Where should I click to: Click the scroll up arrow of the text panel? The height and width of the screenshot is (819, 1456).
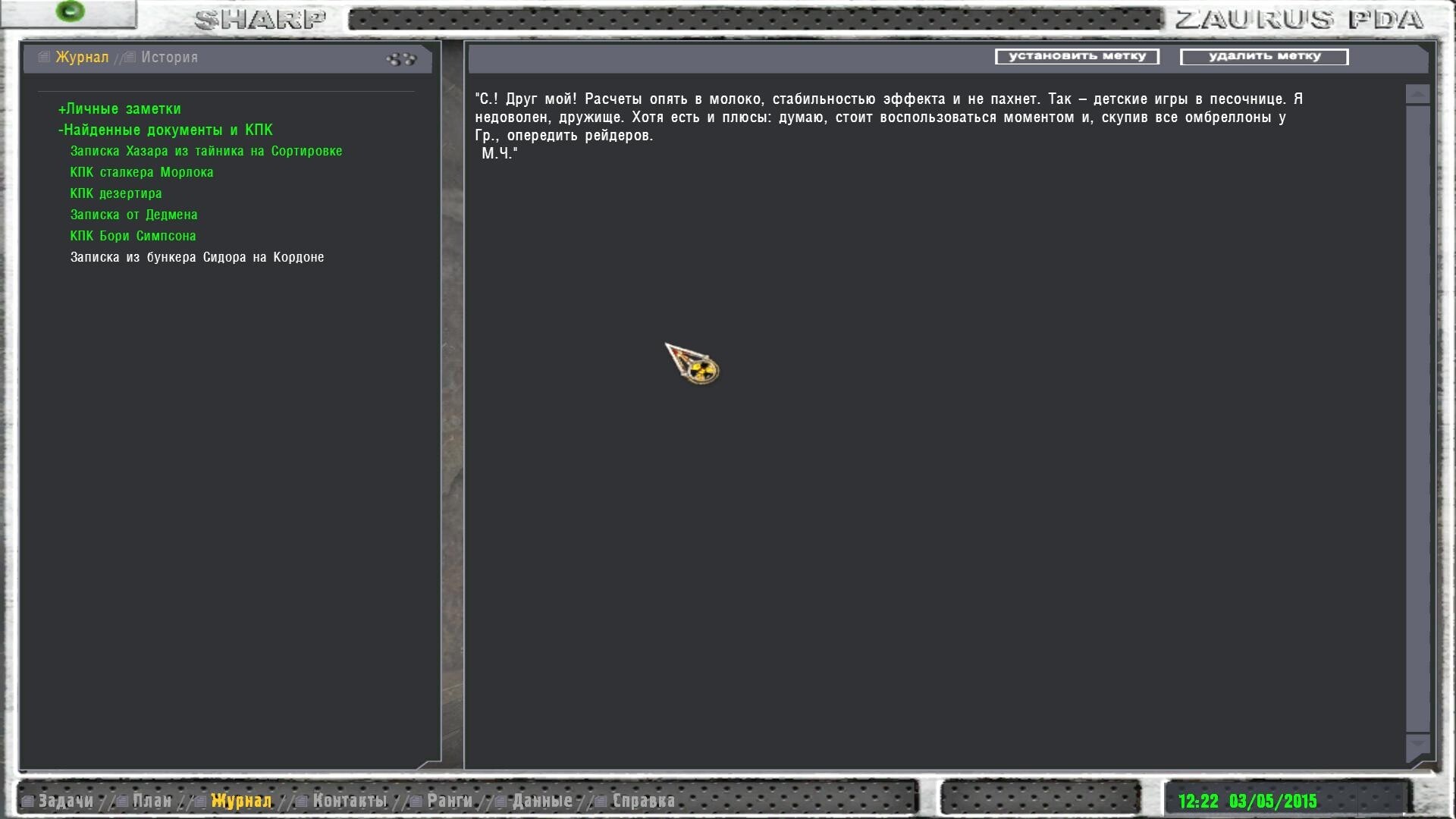click(1417, 94)
